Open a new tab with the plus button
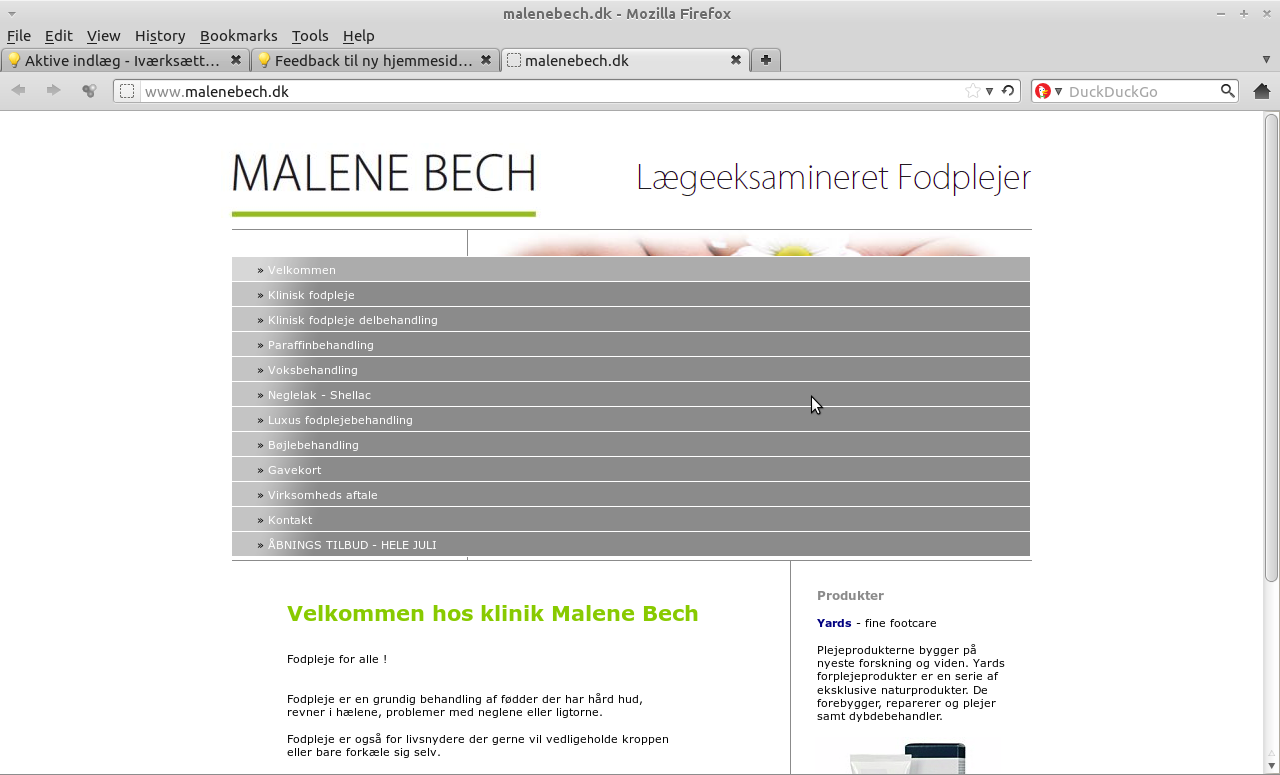 click(x=765, y=60)
